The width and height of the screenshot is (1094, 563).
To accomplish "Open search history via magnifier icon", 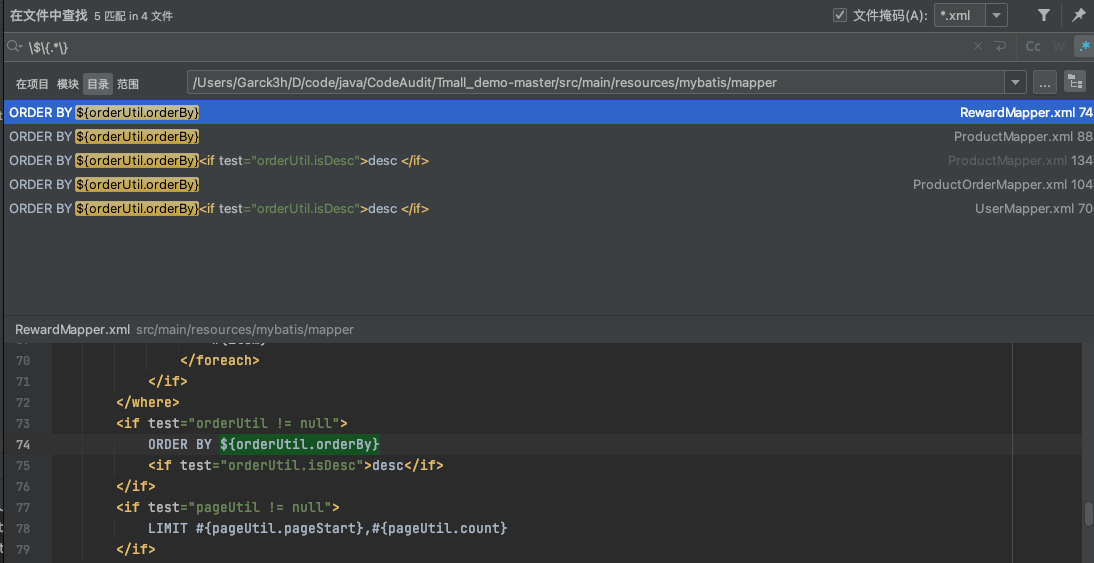I will 15,47.
